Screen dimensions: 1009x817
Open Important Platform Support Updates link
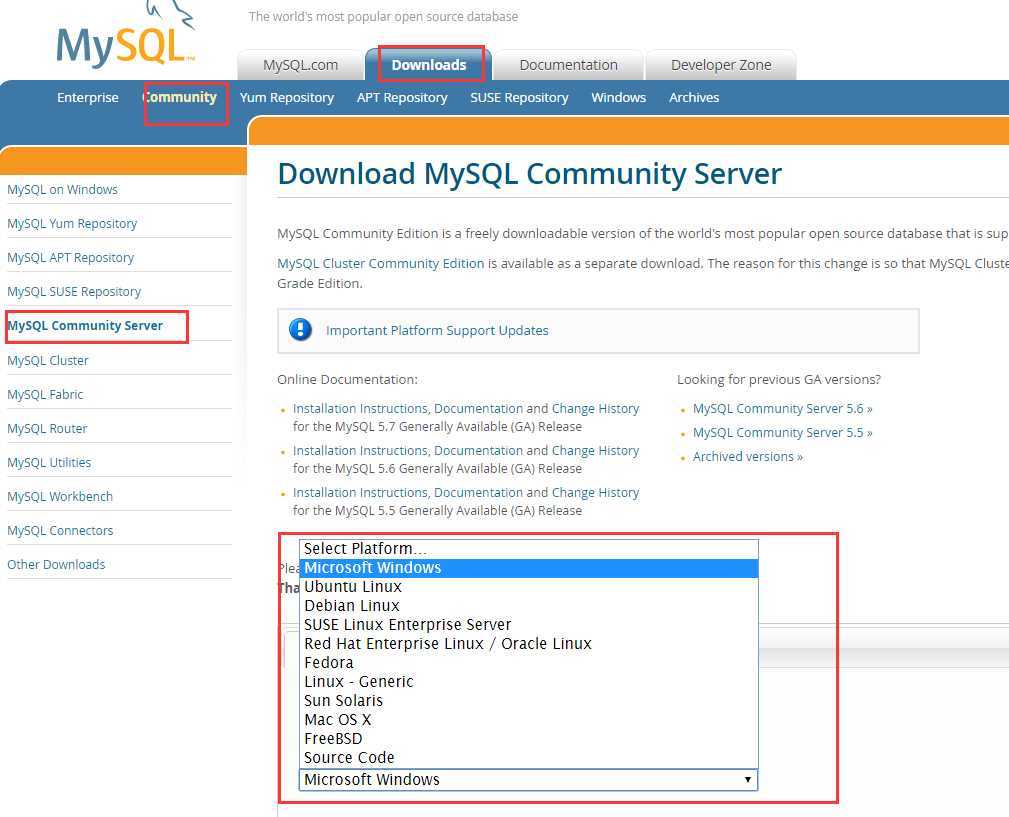(x=437, y=331)
